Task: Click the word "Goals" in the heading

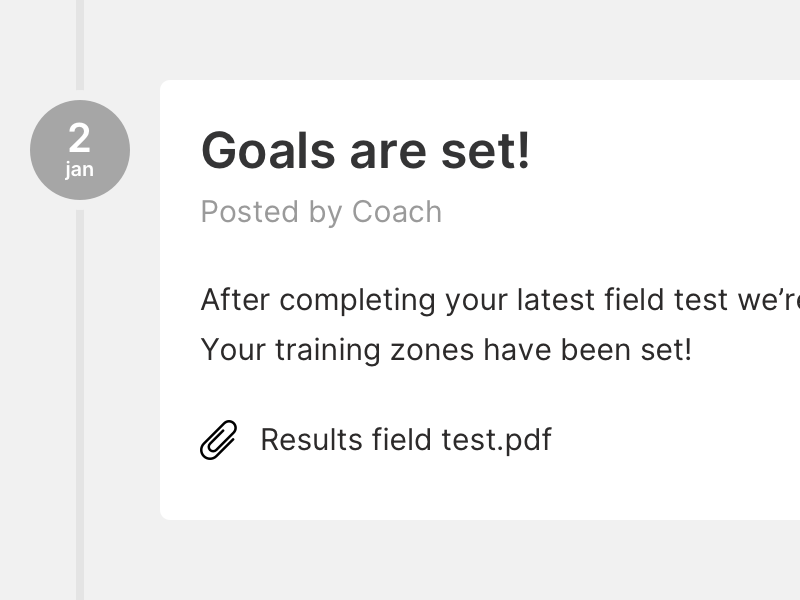Action: click(268, 152)
